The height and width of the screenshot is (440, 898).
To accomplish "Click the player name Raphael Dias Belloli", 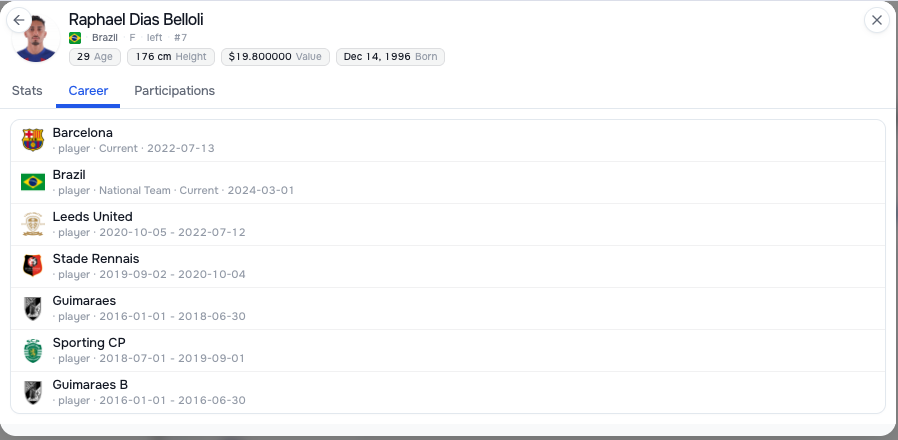I will pyautogui.click(x=136, y=19).
